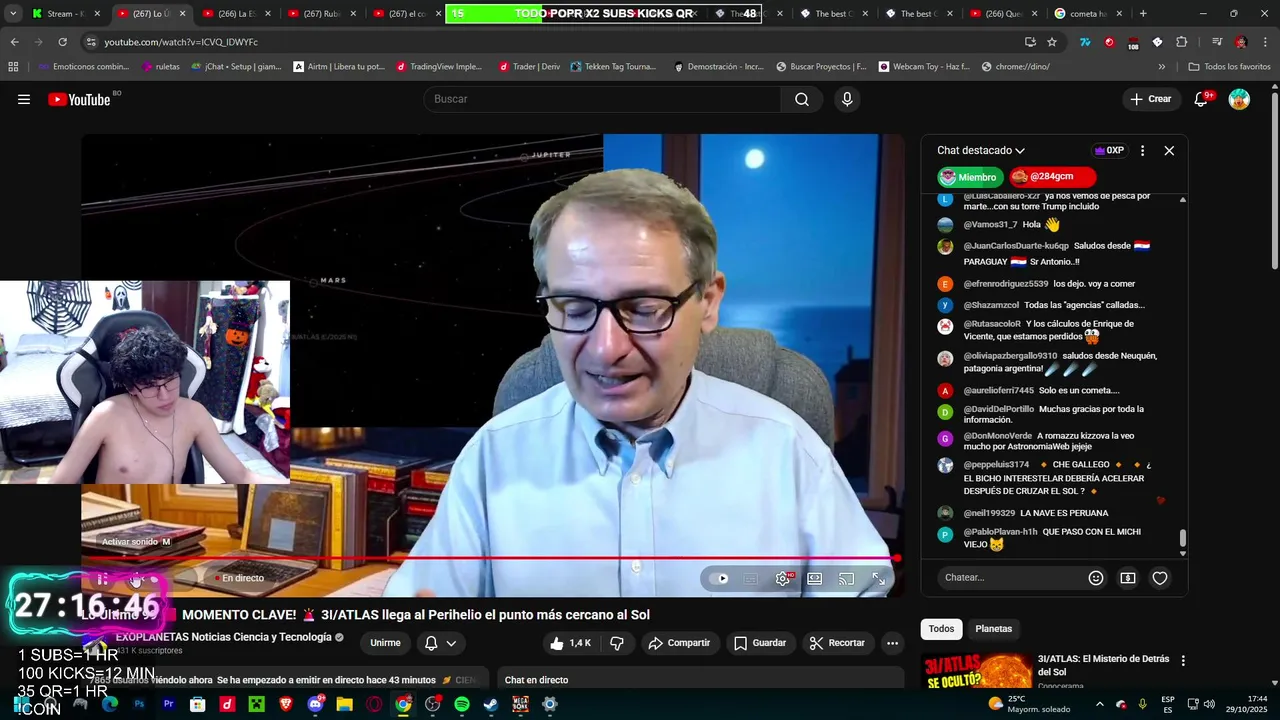Toggle subtitles in the video player

751,578
